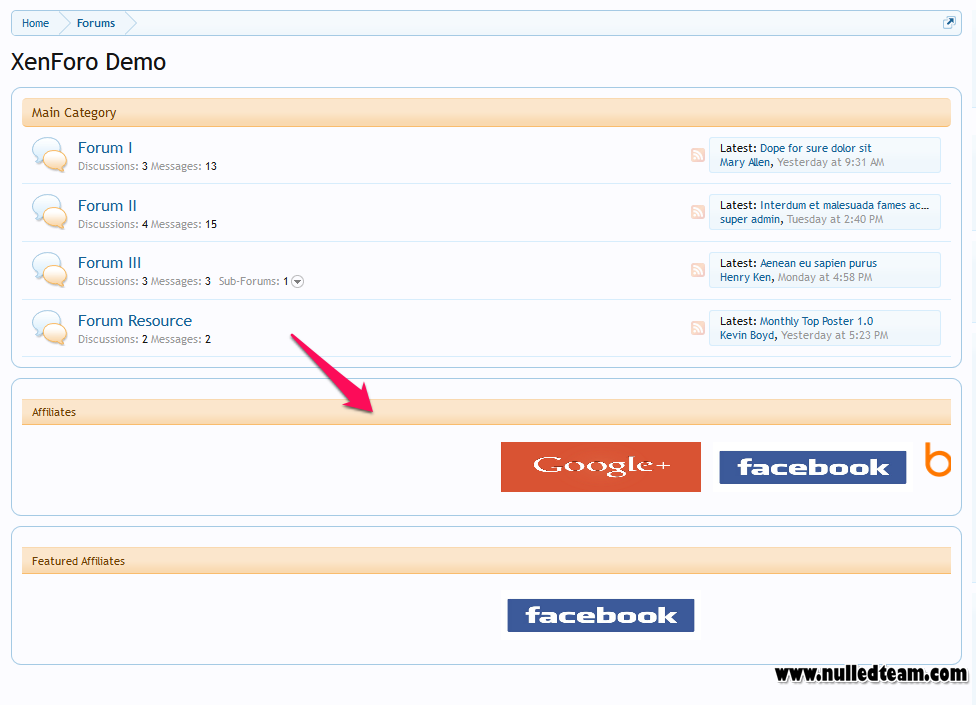This screenshot has width=976, height=705.
Task: Open latest thread 'Dope for sure dolor sit'
Action: (x=815, y=148)
